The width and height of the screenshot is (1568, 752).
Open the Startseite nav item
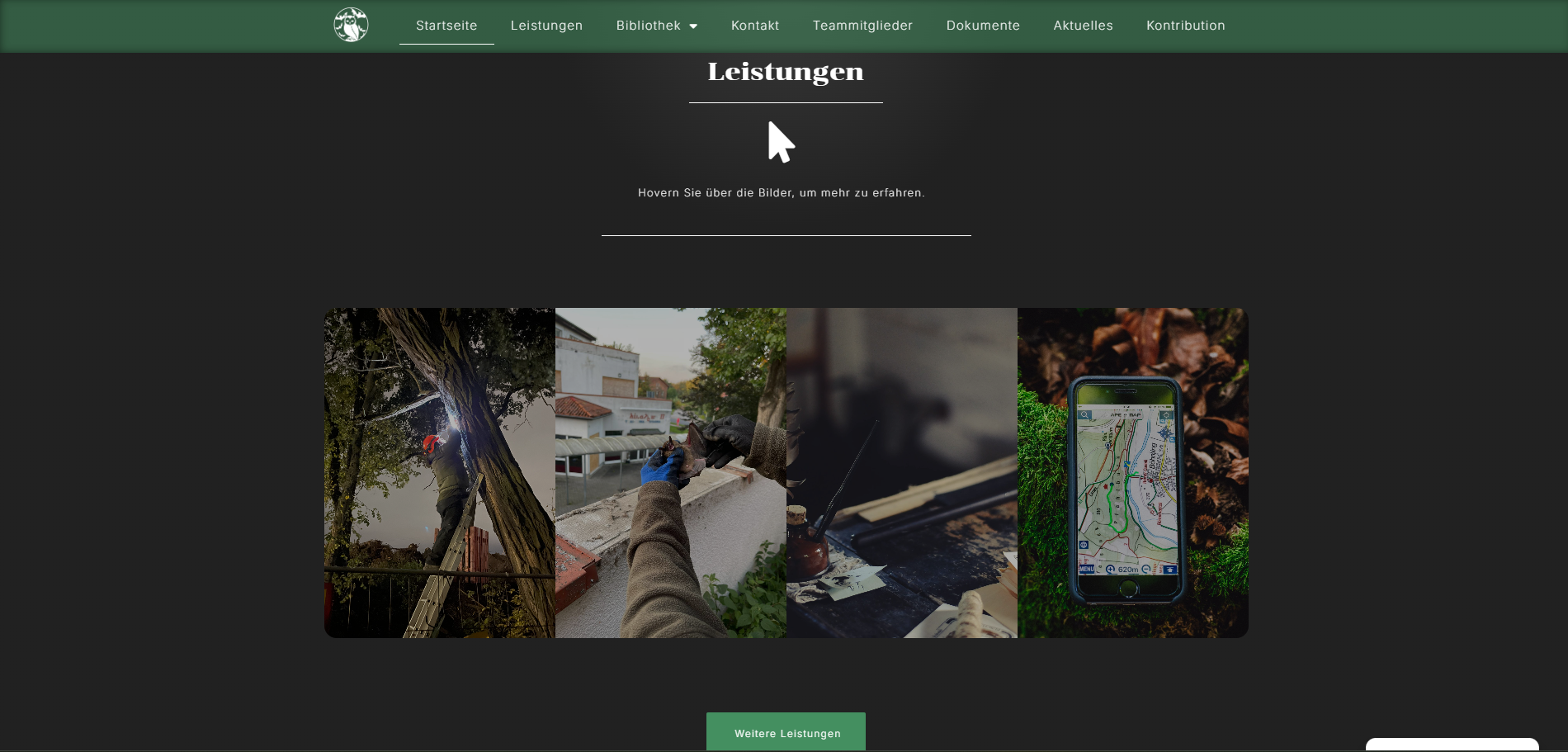click(x=446, y=26)
